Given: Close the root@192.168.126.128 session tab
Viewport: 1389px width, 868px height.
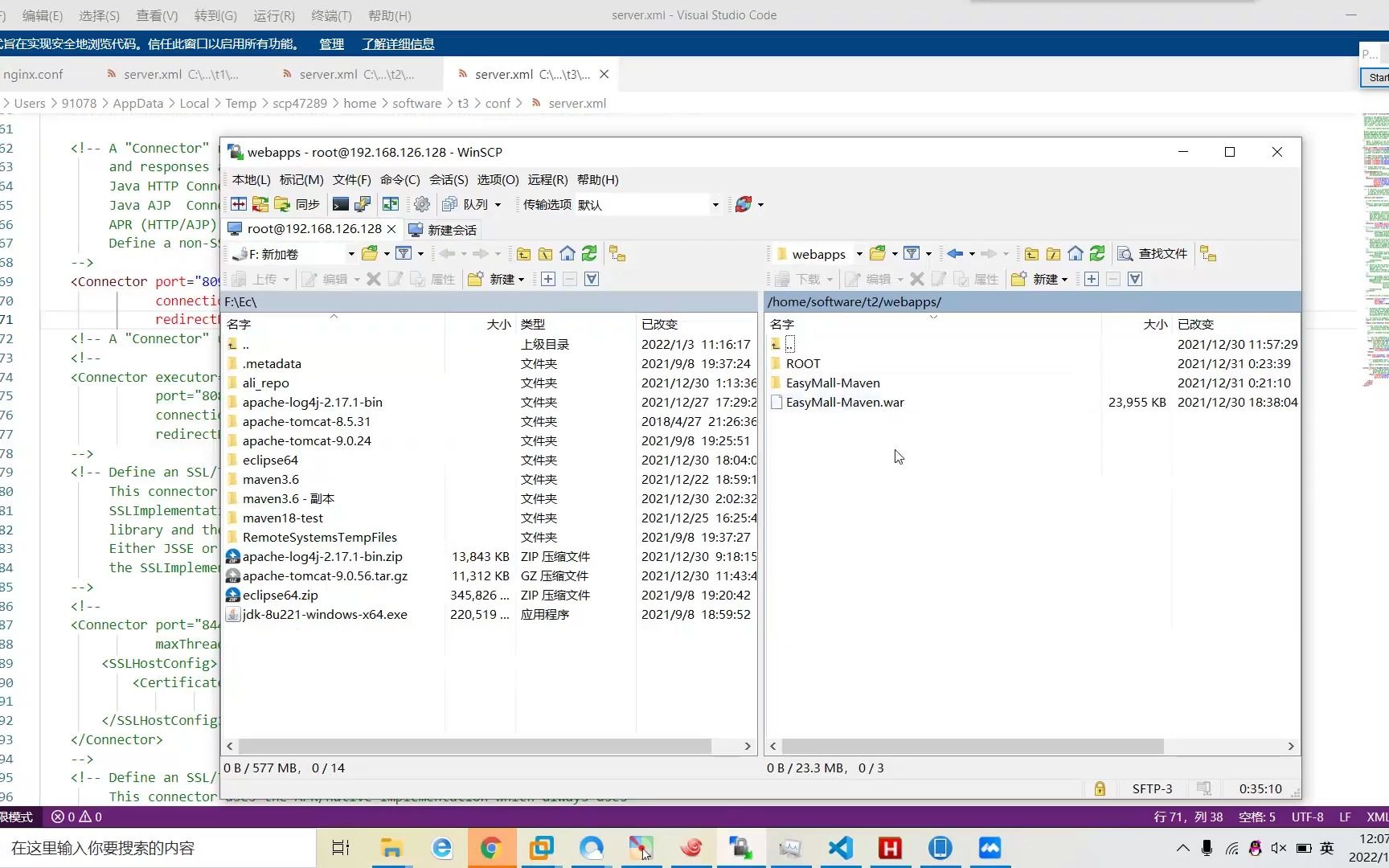Looking at the screenshot, I should 391,229.
